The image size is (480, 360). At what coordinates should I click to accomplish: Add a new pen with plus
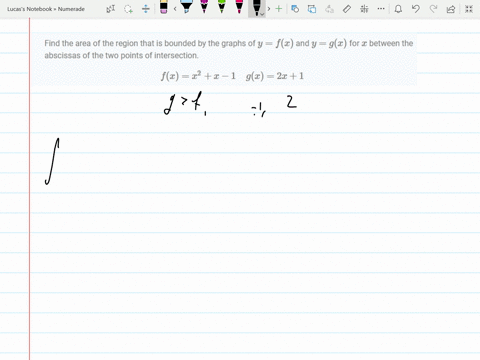(279, 9)
